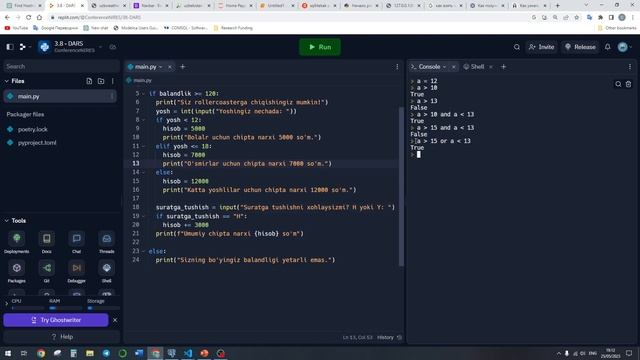This screenshot has width=640, height=360.
Task: Open File Explorer from the taskbar
Action: tap(90, 353)
